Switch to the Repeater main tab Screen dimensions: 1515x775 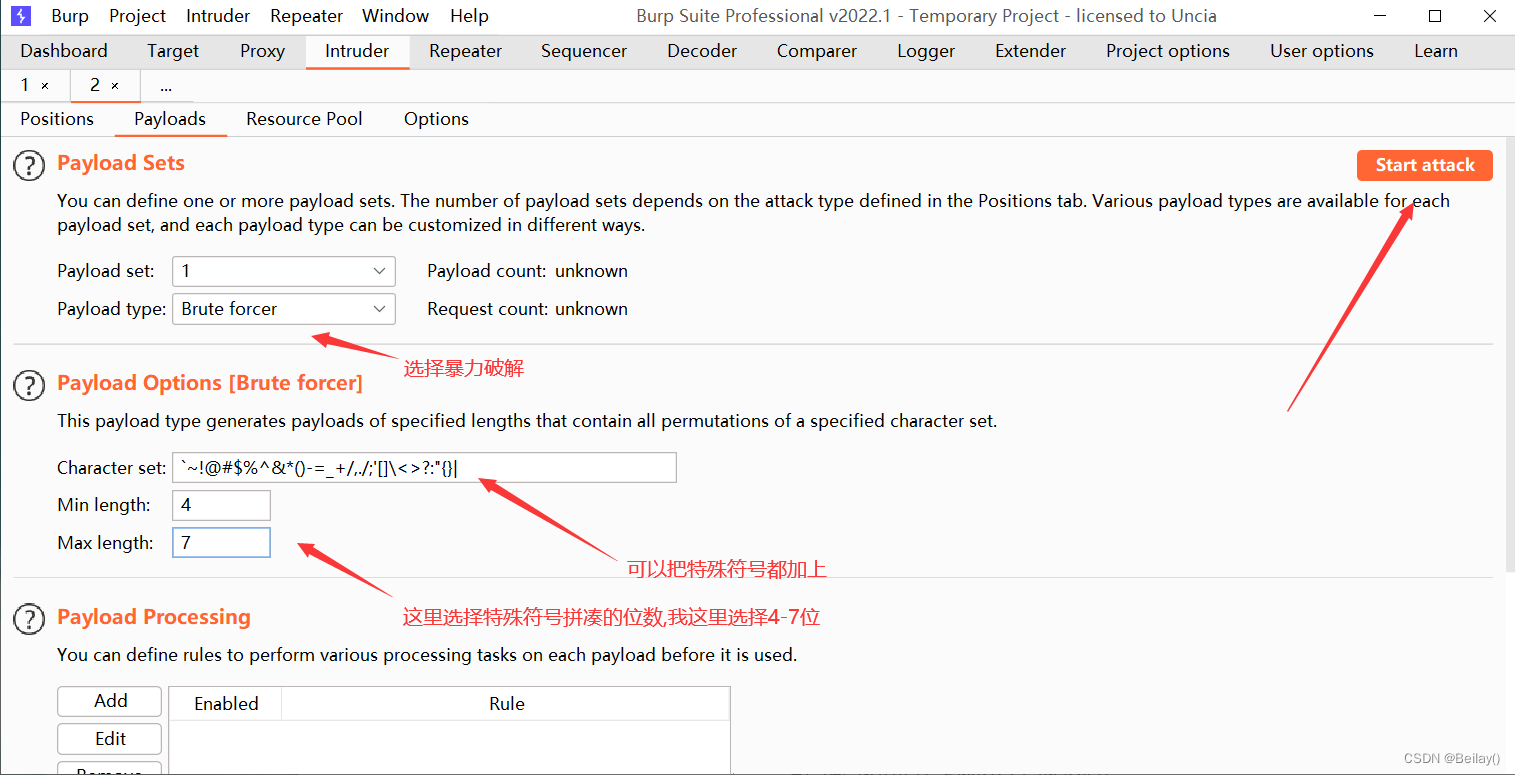tap(465, 51)
